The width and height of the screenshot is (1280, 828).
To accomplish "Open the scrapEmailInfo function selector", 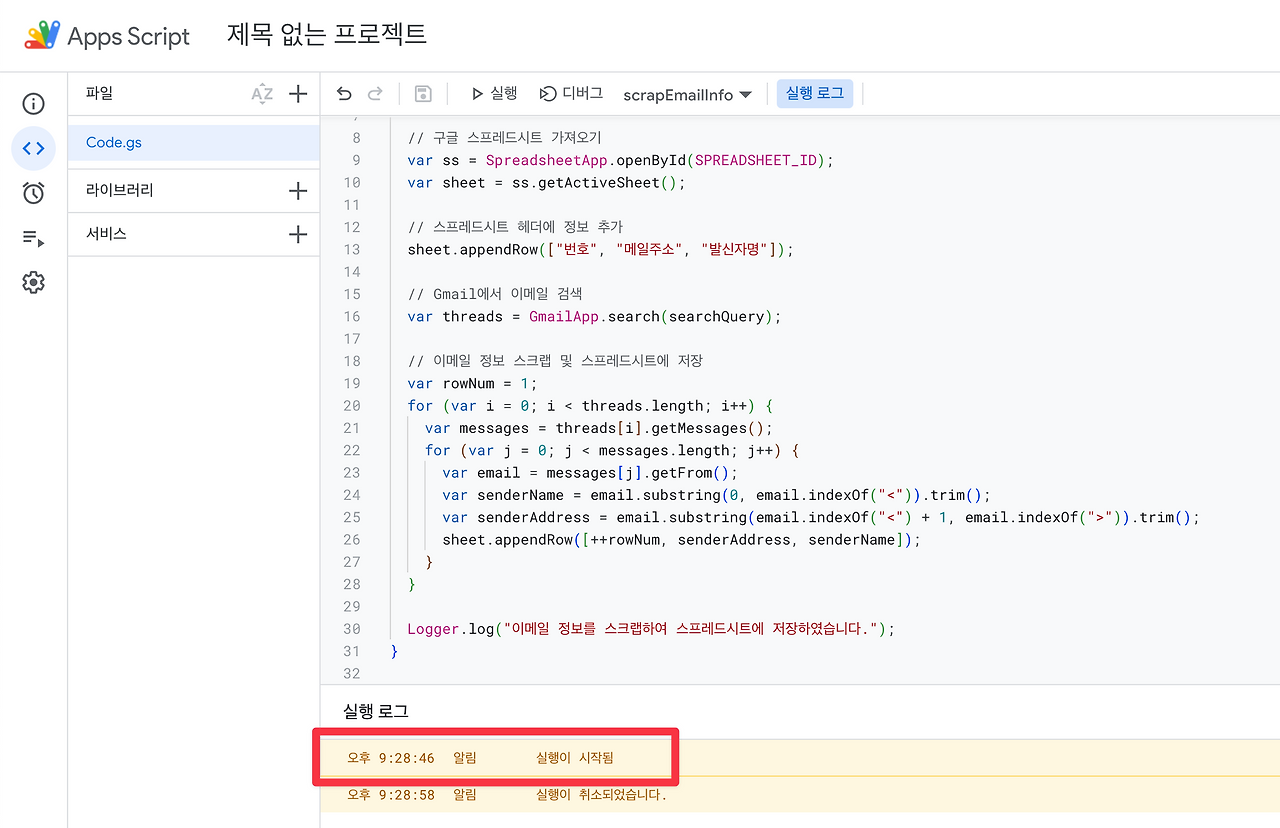I will (x=687, y=93).
